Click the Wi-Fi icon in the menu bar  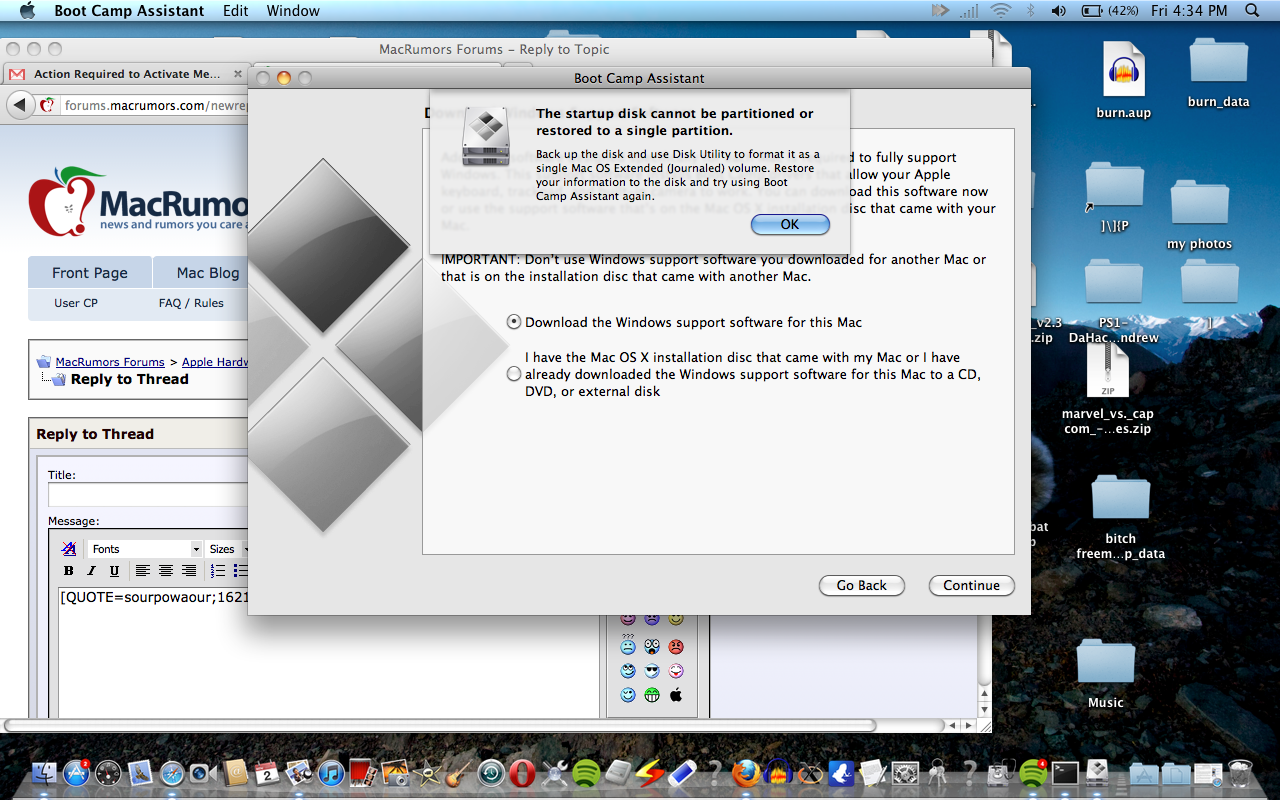[x=1000, y=11]
